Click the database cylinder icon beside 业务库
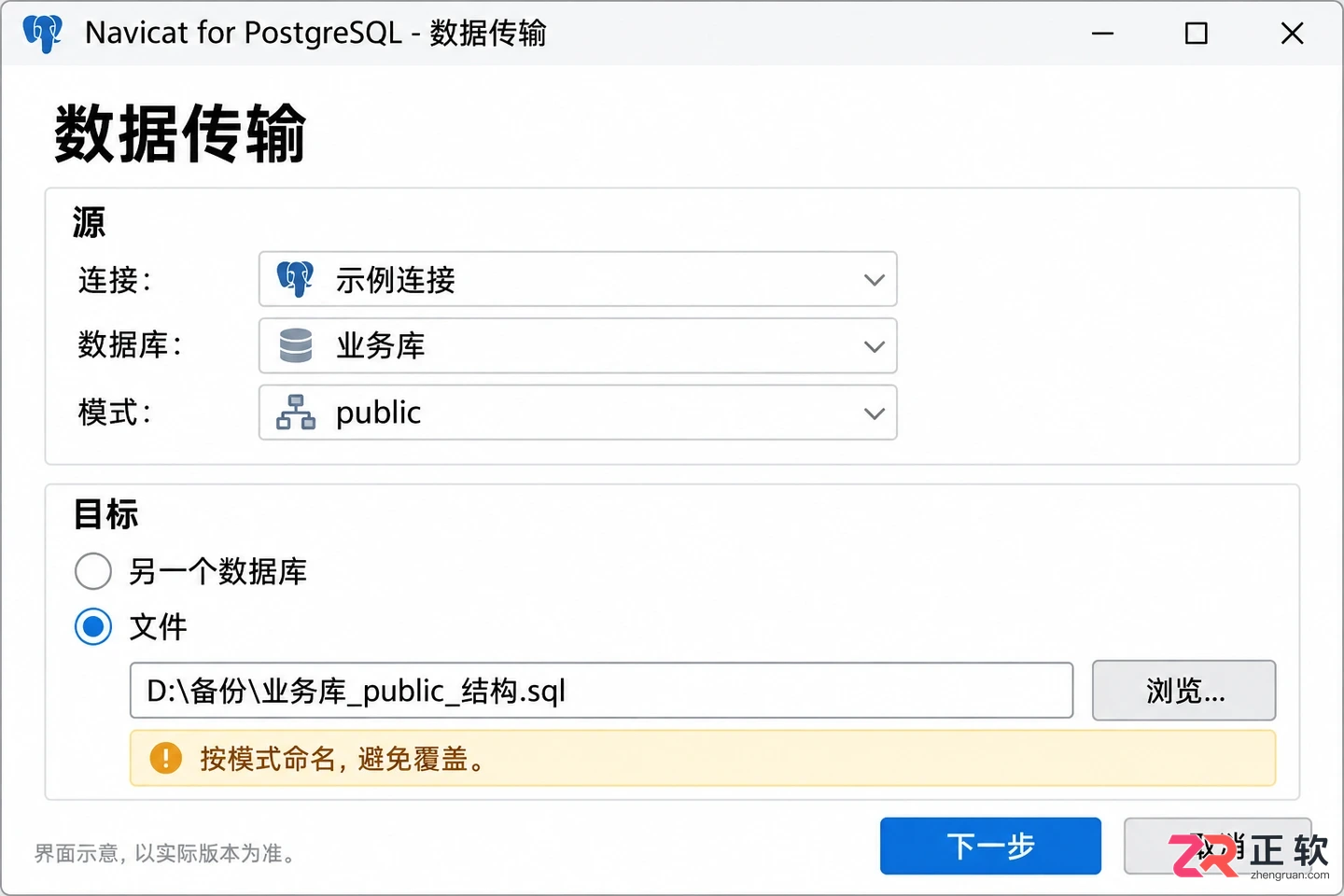 click(296, 345)
